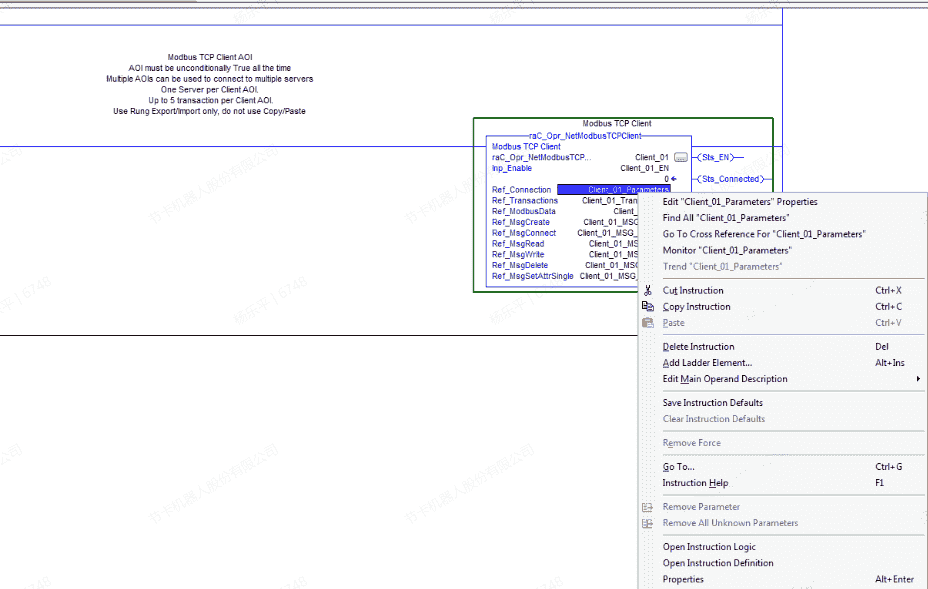Image resolution: width=928 pixels, height=589 pixels.
Task: Choose Monitor "Client_01_Parameters" entry
Action: [x=726, y=250]
